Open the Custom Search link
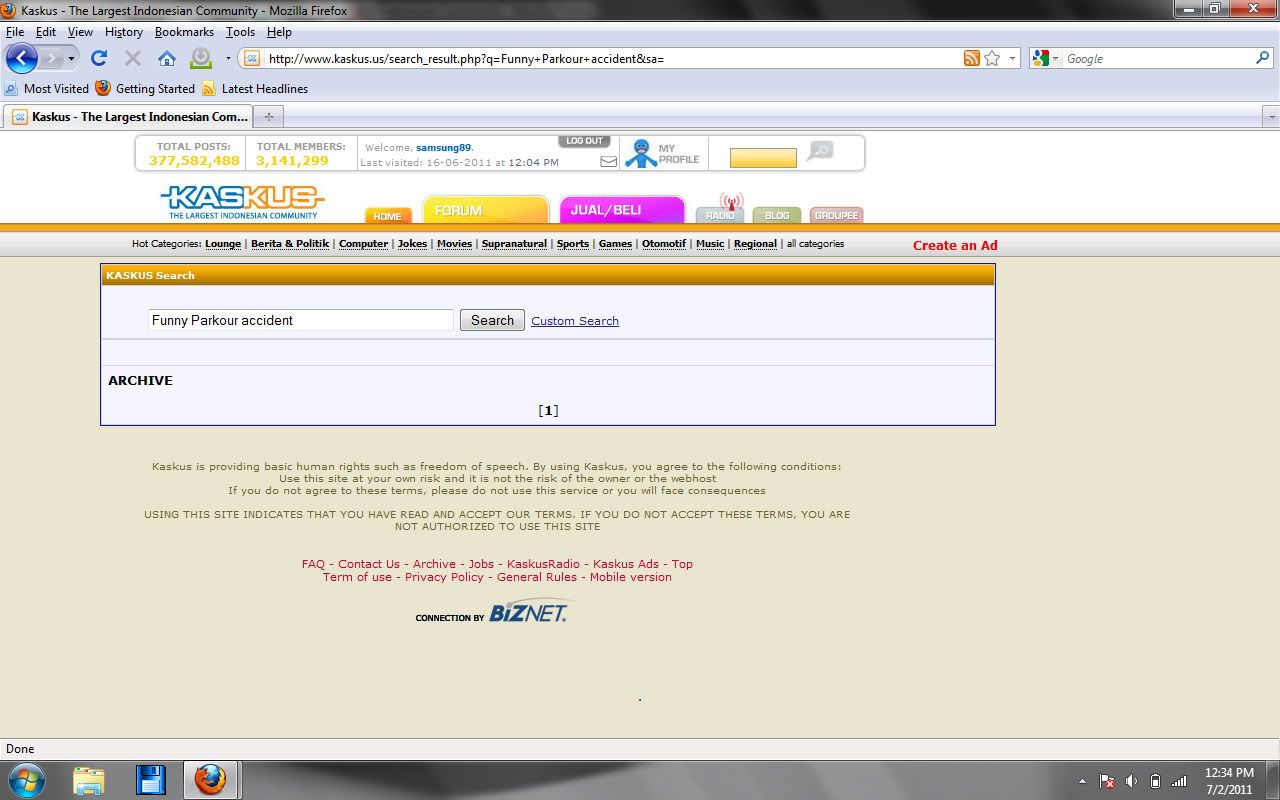Viewport: 1280px width, 800px height. coord(575,321)
